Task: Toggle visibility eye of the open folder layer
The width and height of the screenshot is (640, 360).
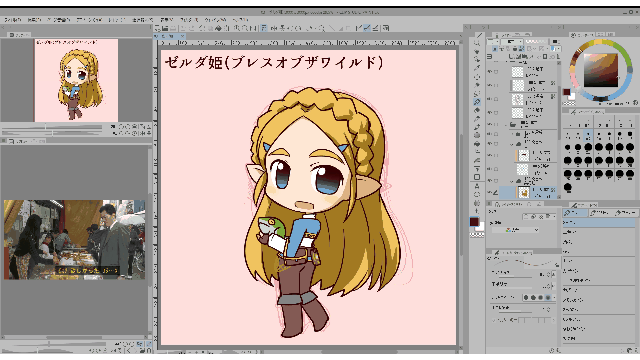Action: click(490, 124)
